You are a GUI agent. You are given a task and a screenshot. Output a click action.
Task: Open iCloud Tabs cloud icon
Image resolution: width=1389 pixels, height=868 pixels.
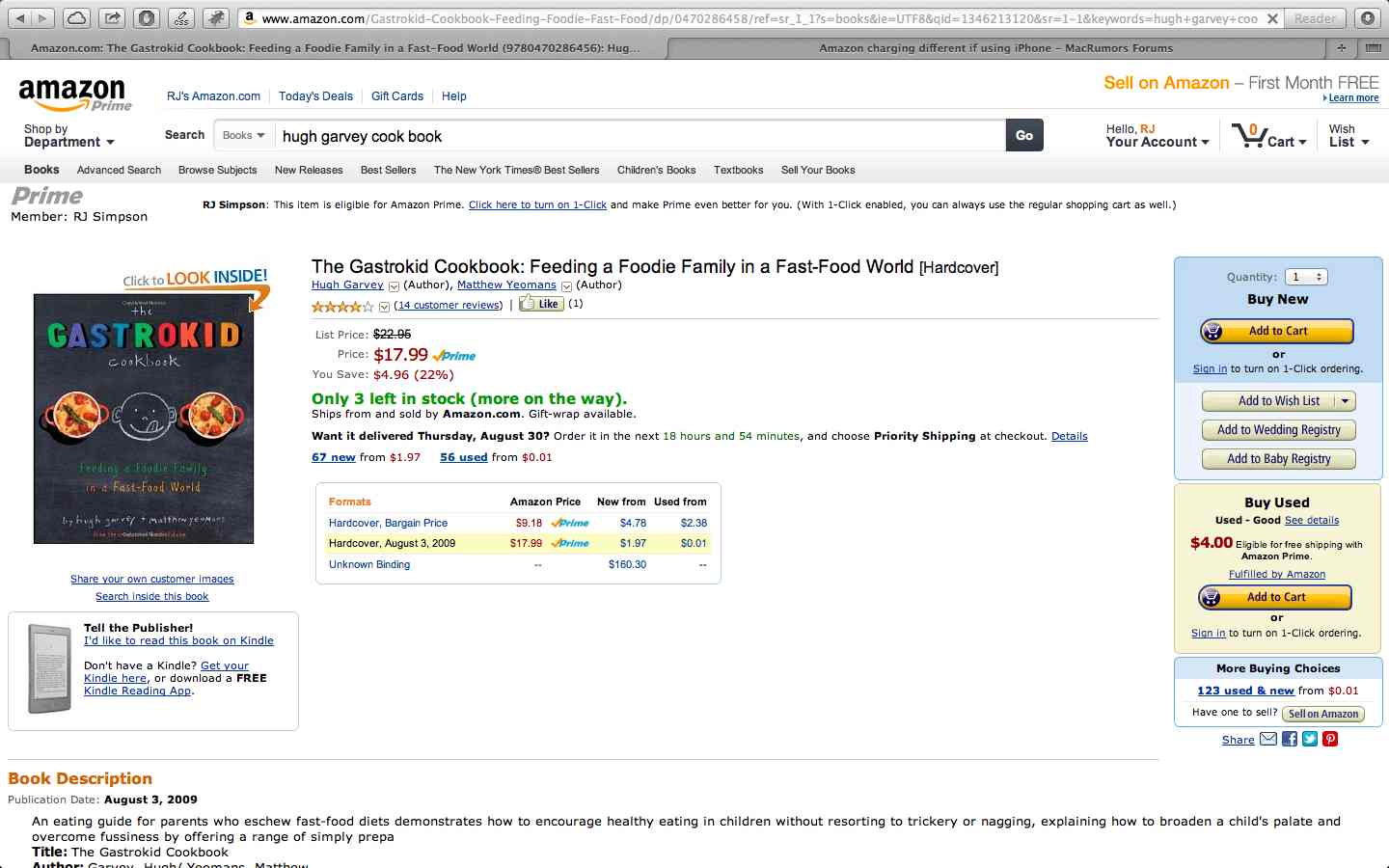click(x=77, y=17)
